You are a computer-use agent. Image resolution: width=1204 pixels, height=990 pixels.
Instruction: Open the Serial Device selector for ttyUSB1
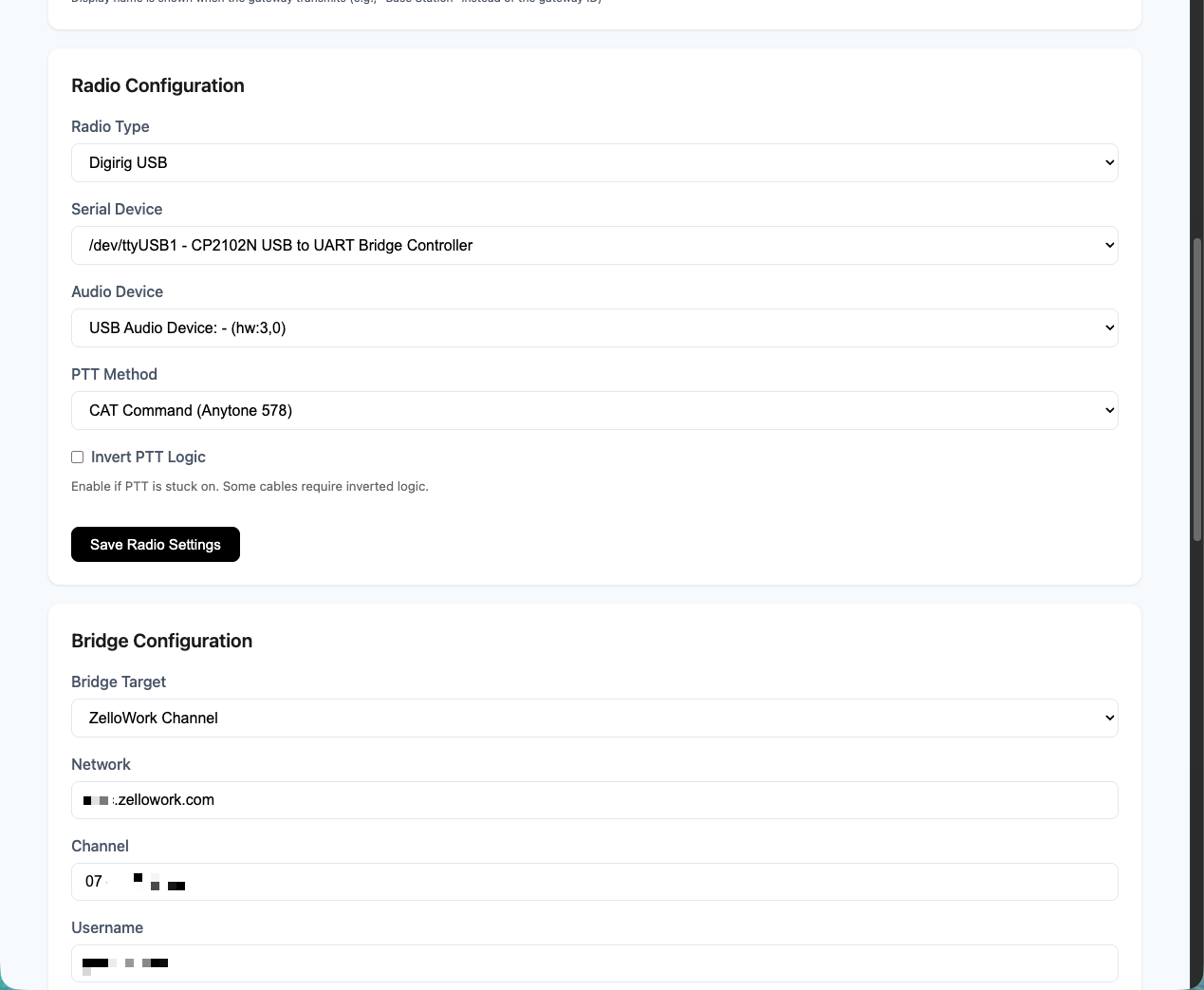(x=595, y=245)
